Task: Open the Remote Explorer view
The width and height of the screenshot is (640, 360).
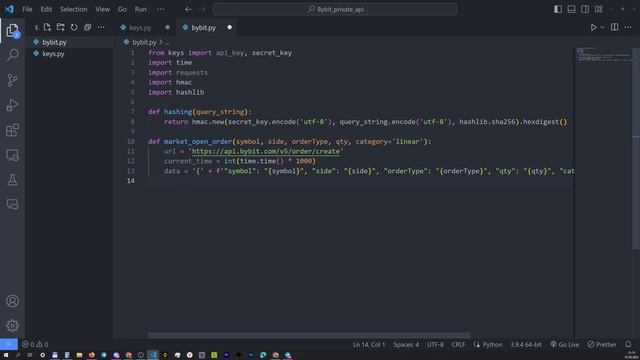Action: coord(12,155)
